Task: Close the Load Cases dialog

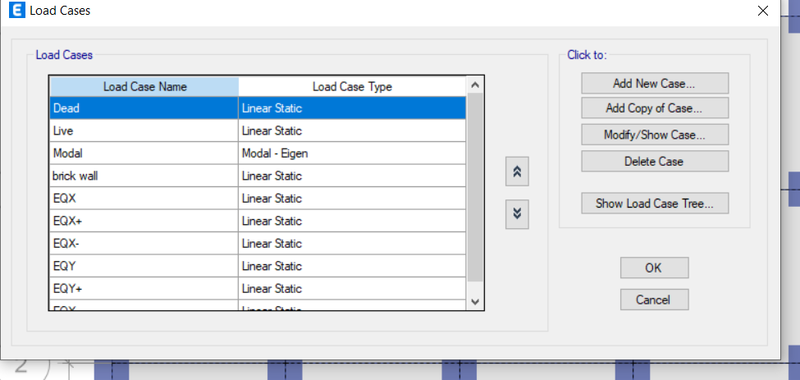Action: coord(763,11)
